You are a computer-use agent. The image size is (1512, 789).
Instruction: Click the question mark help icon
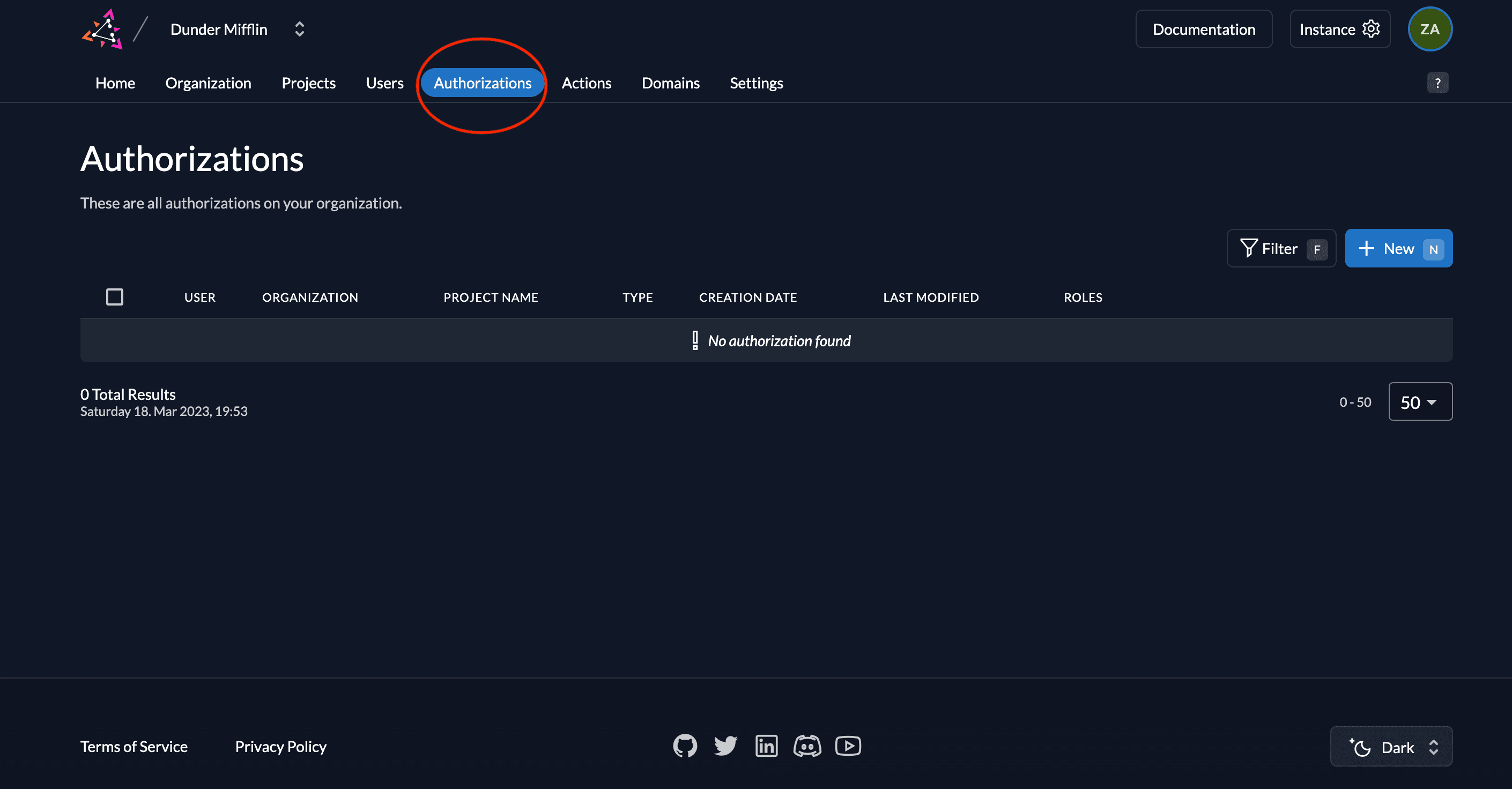(x=1437, y=83)
